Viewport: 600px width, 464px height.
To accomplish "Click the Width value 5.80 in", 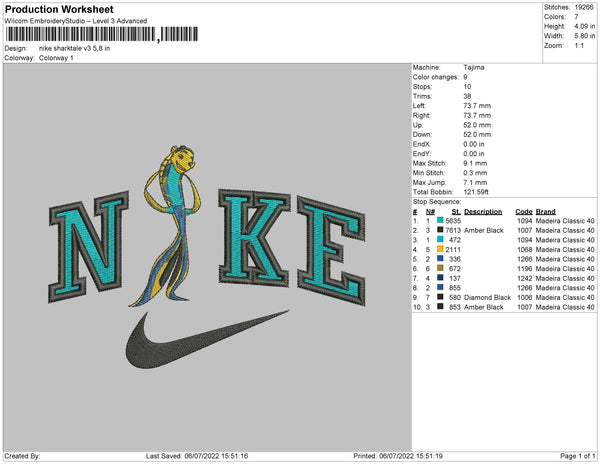I will [x=585, y=36].
